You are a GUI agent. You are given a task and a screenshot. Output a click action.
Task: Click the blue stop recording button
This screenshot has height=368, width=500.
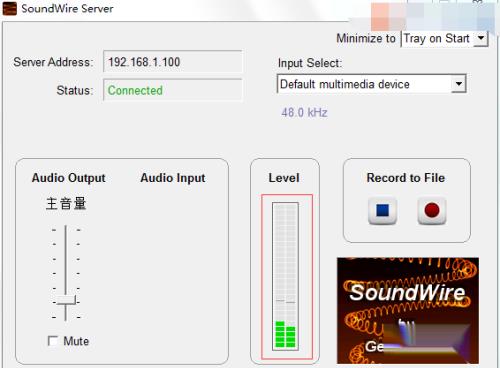pos(382,211)
